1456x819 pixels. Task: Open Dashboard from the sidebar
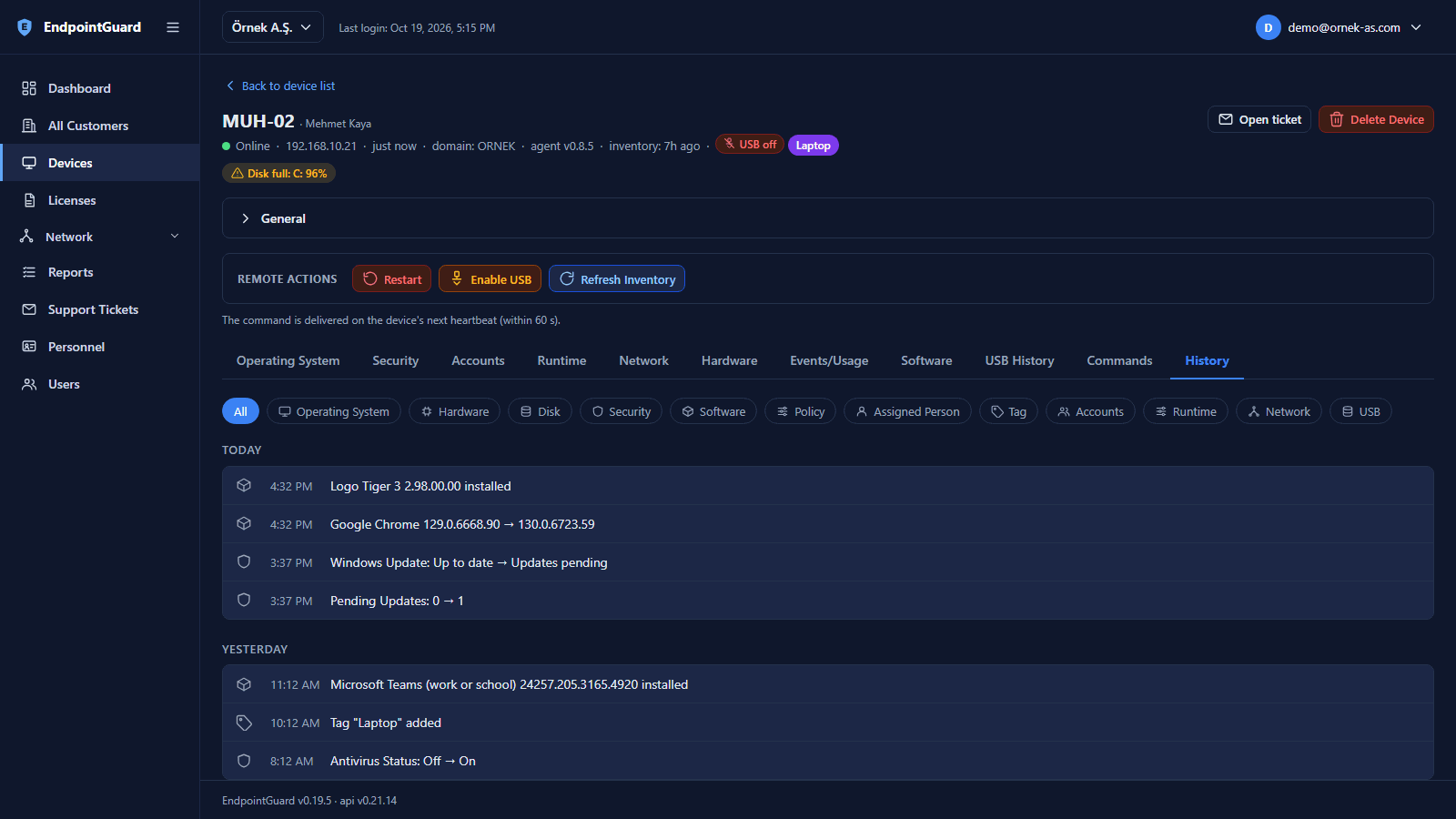pos(100,88)
